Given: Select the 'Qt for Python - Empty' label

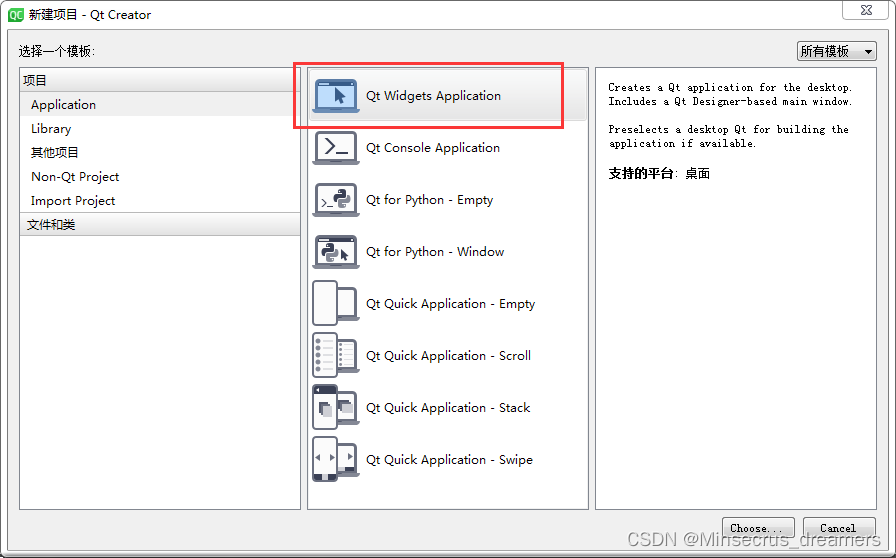Looking at the screenshot, I should tap(429, 200).
